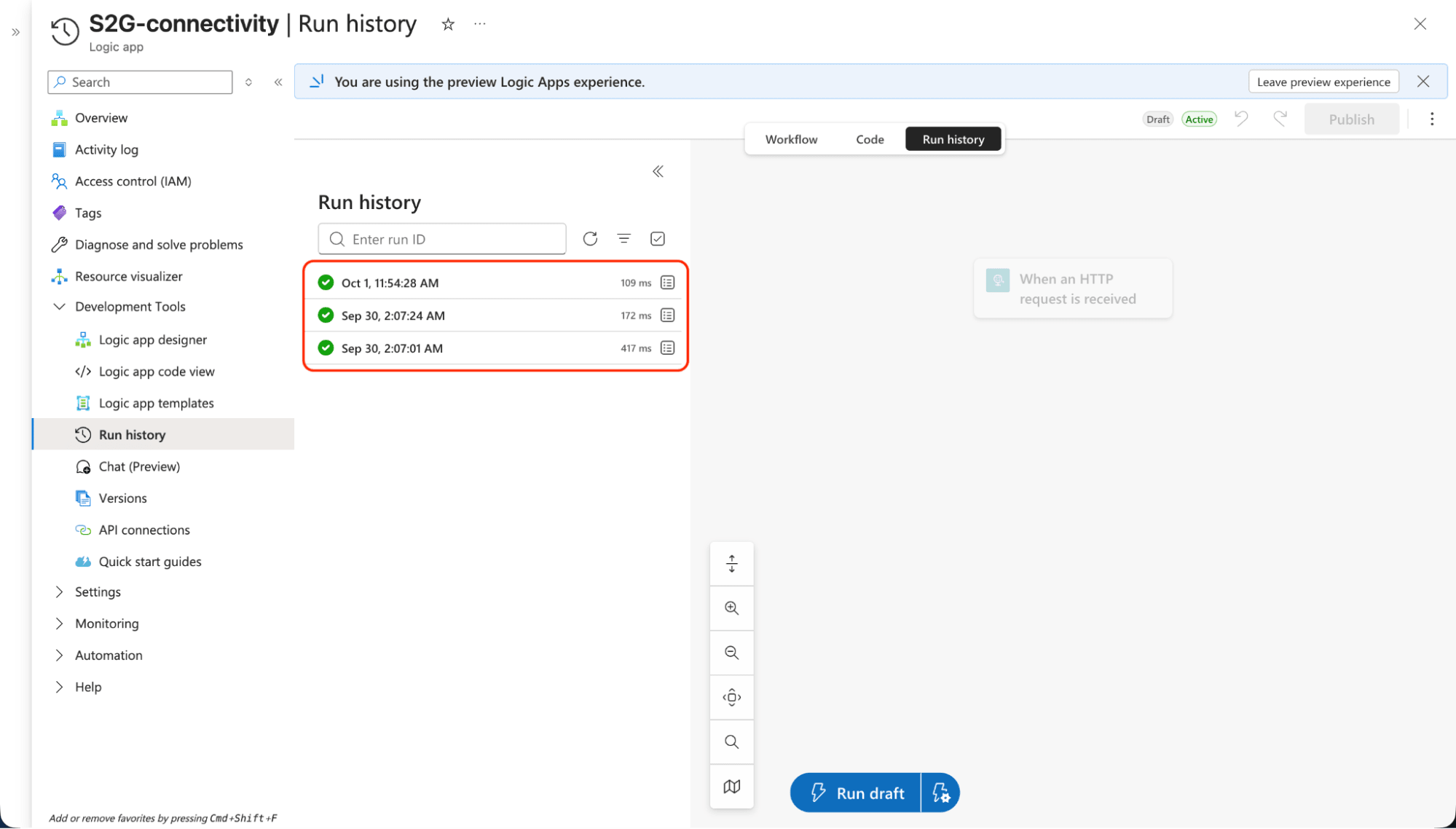Open Logic app designer
Screen dimensions: 1456x829
(x=152, y=339)
